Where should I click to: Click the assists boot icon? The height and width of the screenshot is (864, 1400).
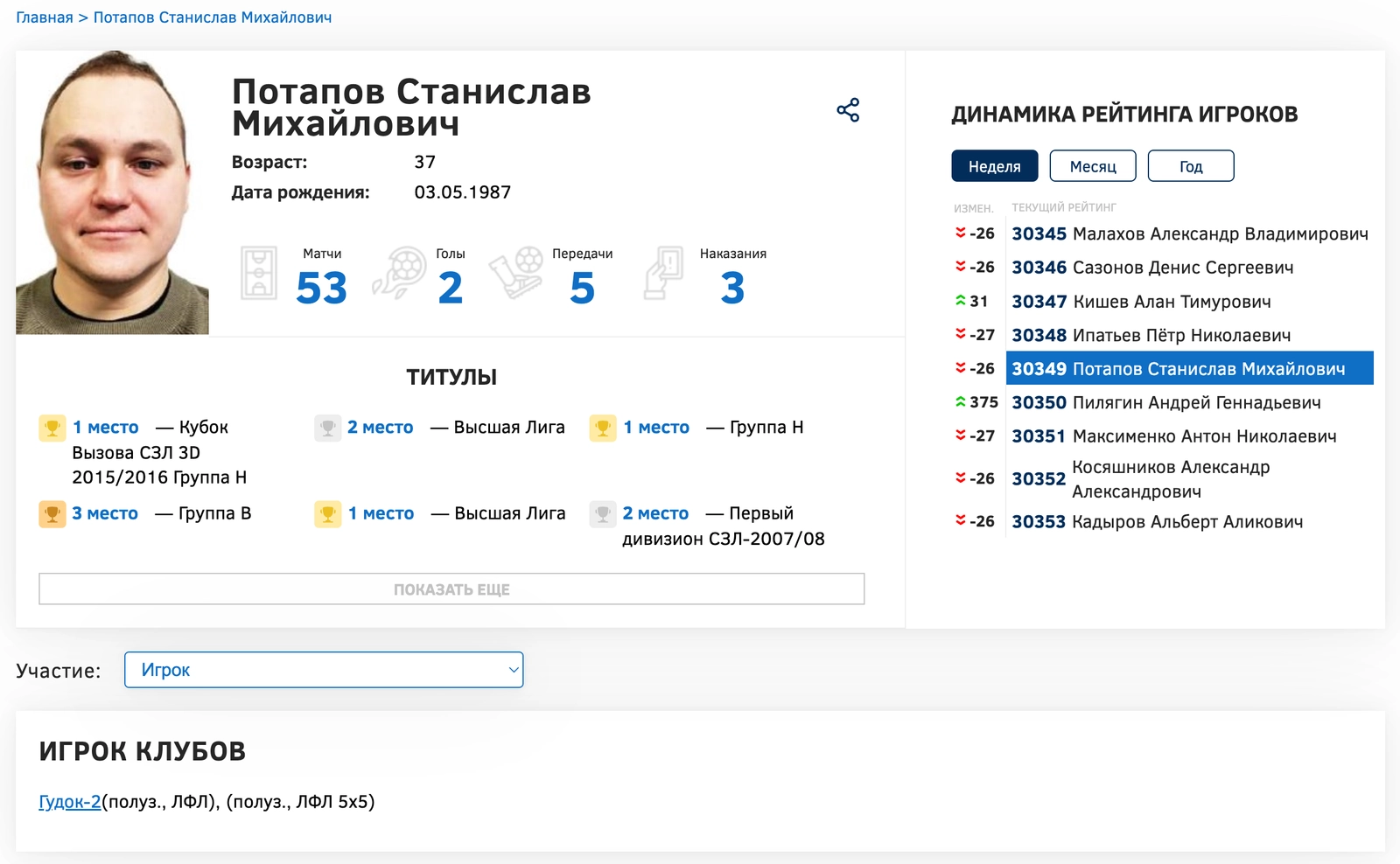pyautogui.click(x=517, y=273)
